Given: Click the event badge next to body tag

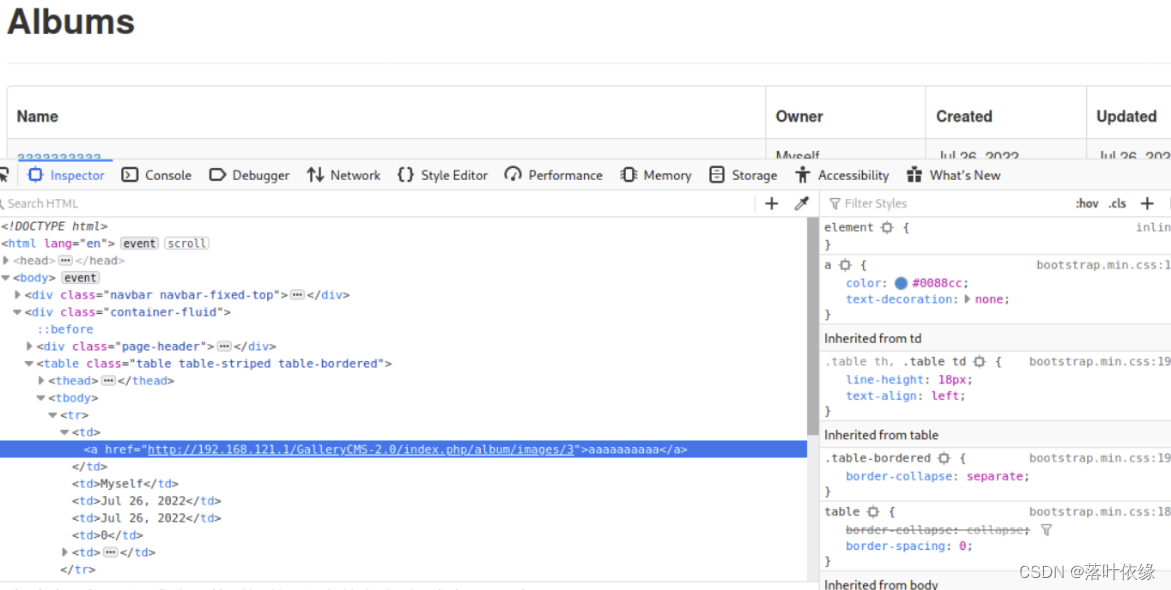Looking at the screenshot, I should pyautogui.click(x=80, y=278).
